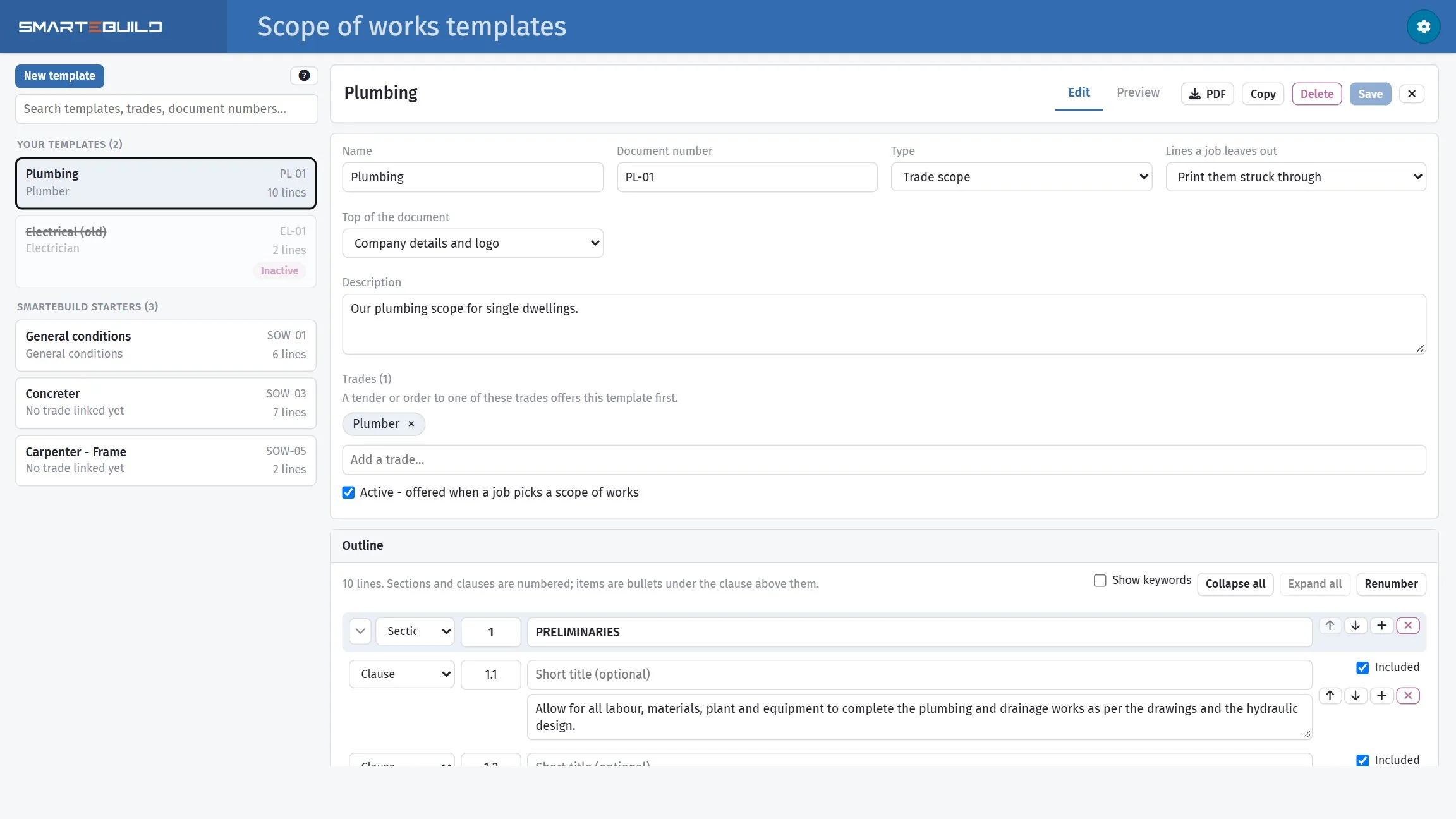Open the Section line type dropdown
Screen dimensions: 1456x819
(415, 631)
